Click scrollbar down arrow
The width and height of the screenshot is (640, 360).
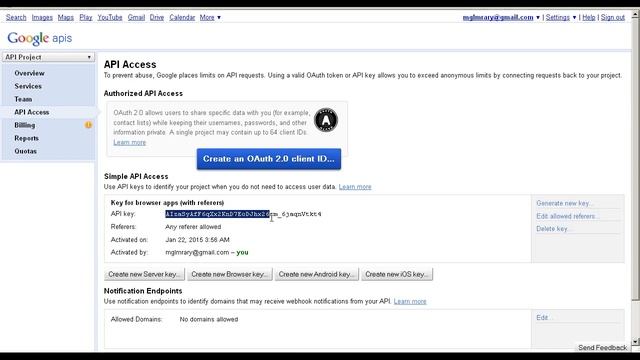coord(635,341)
